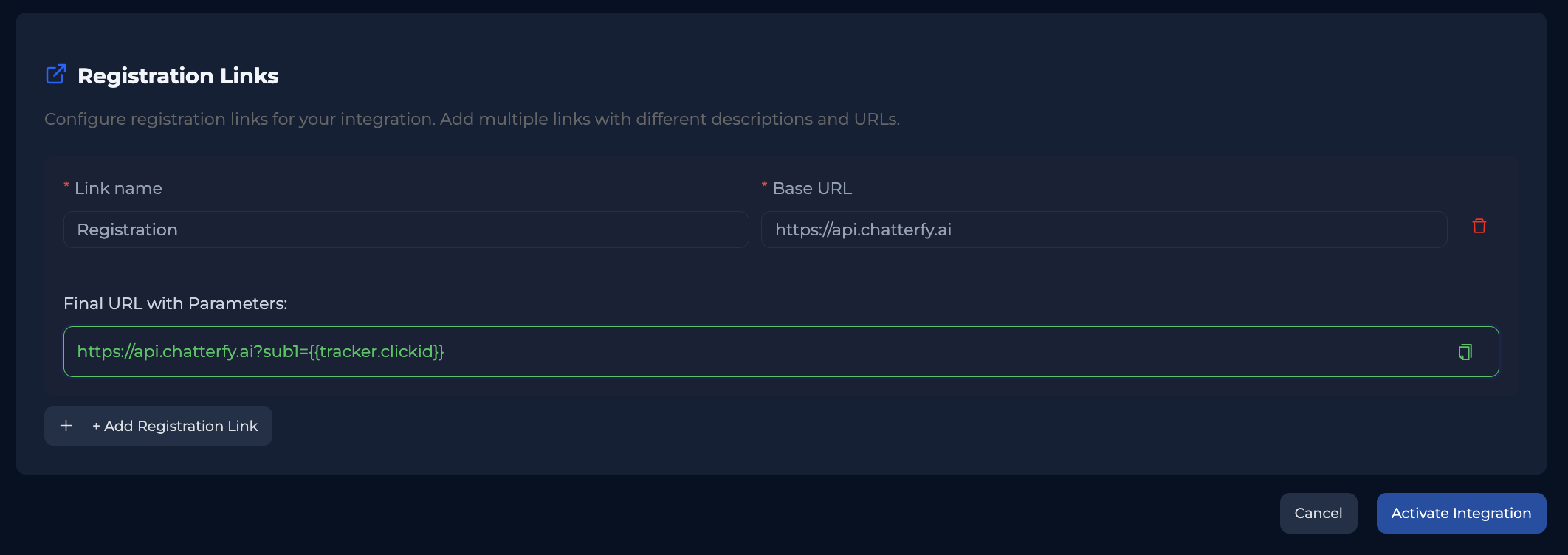Click the word Registration inside Link name field
1568x555 pixels.
pyautogui.click(x=127, y=230)
